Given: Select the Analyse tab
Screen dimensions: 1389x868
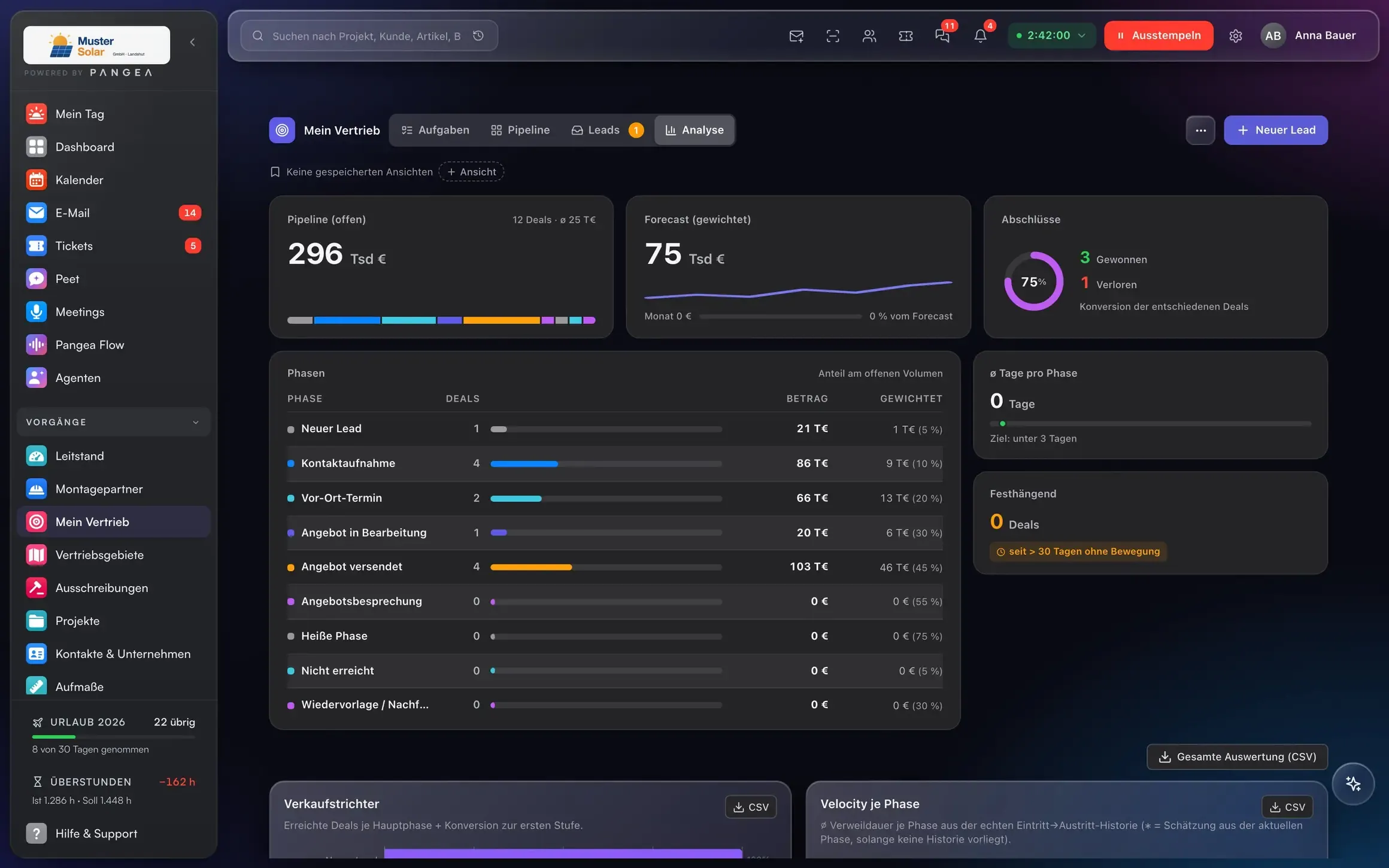Looking at the screenshot, I should pos(694,130).
